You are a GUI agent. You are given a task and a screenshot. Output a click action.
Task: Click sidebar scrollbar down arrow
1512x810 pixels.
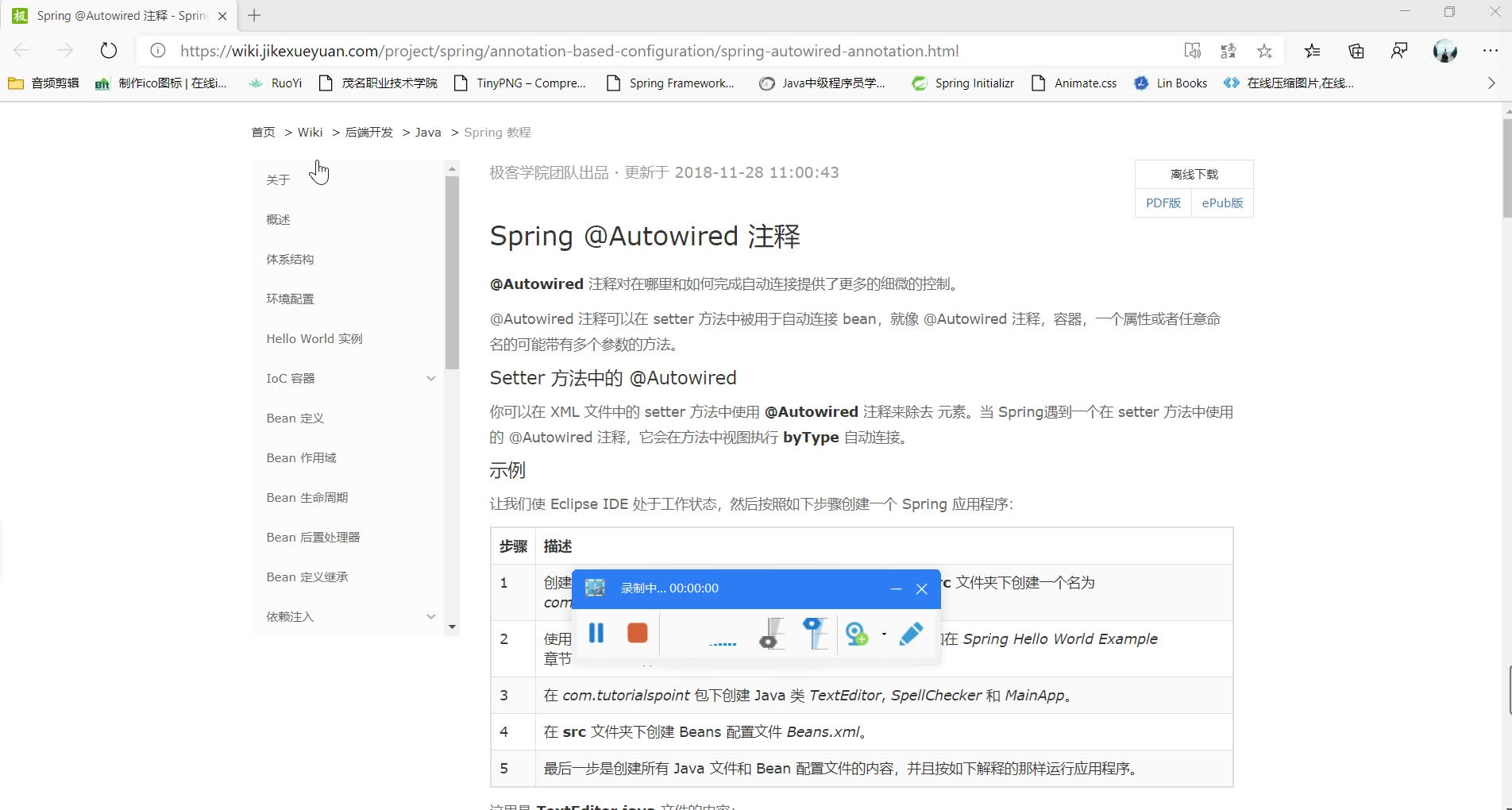[452, 627]
